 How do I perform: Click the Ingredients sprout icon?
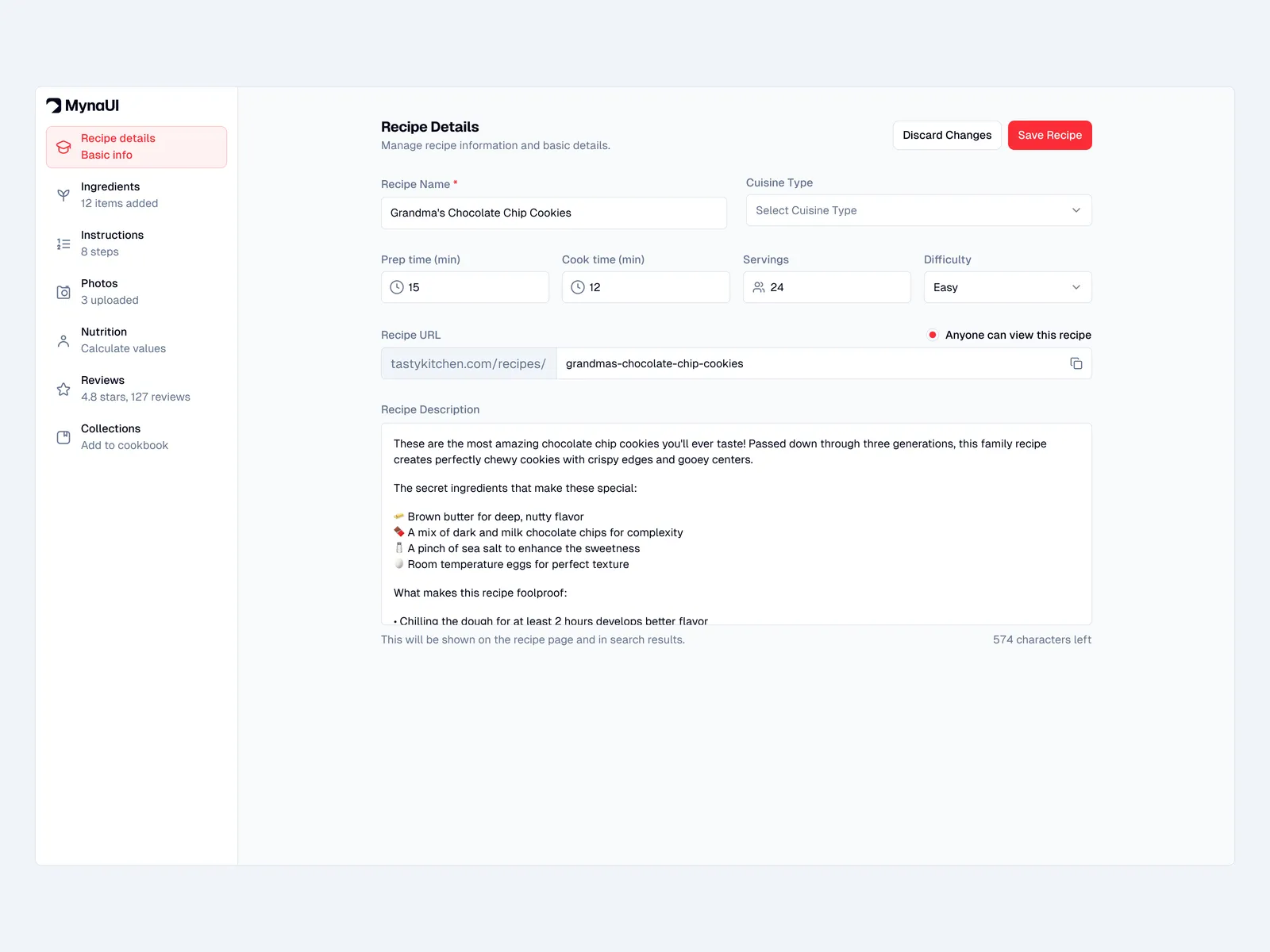point(63,195)
